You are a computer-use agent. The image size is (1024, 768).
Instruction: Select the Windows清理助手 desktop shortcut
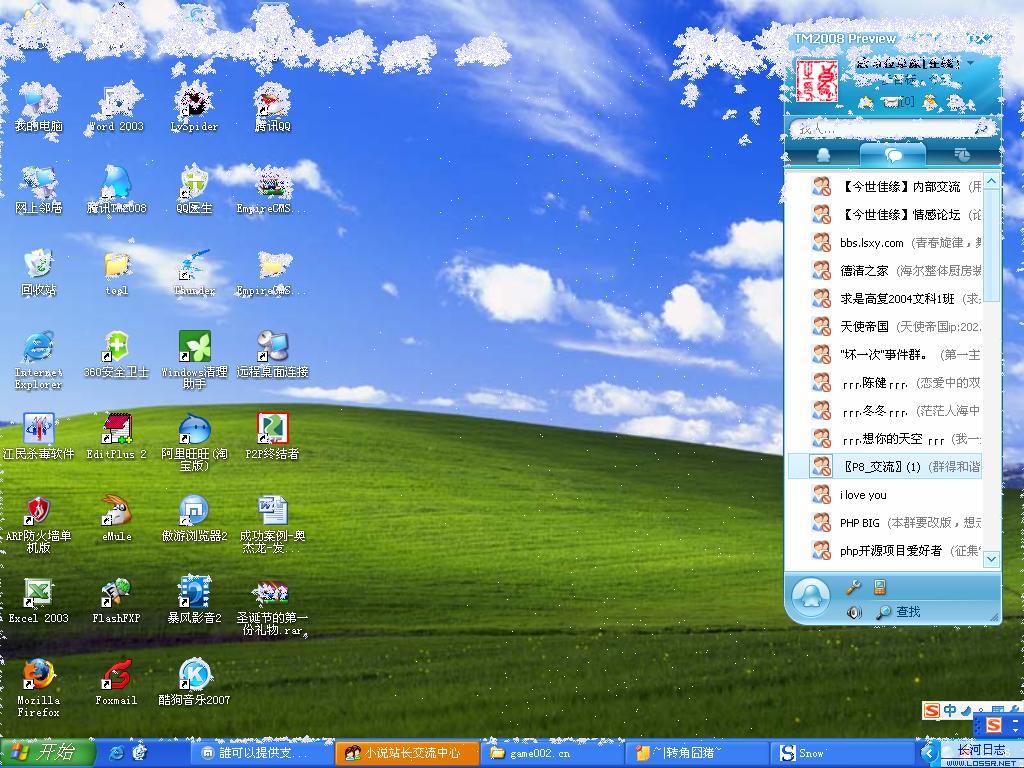[194, 360]
